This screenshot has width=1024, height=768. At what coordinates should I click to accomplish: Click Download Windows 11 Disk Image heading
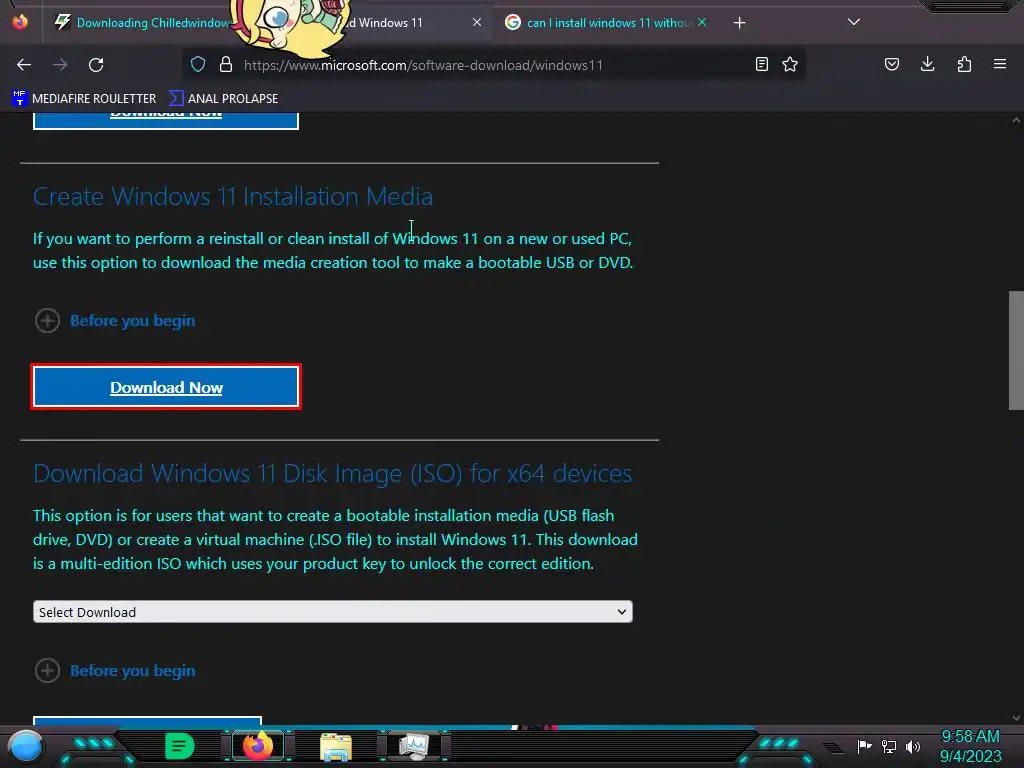(x=332, y=473)
